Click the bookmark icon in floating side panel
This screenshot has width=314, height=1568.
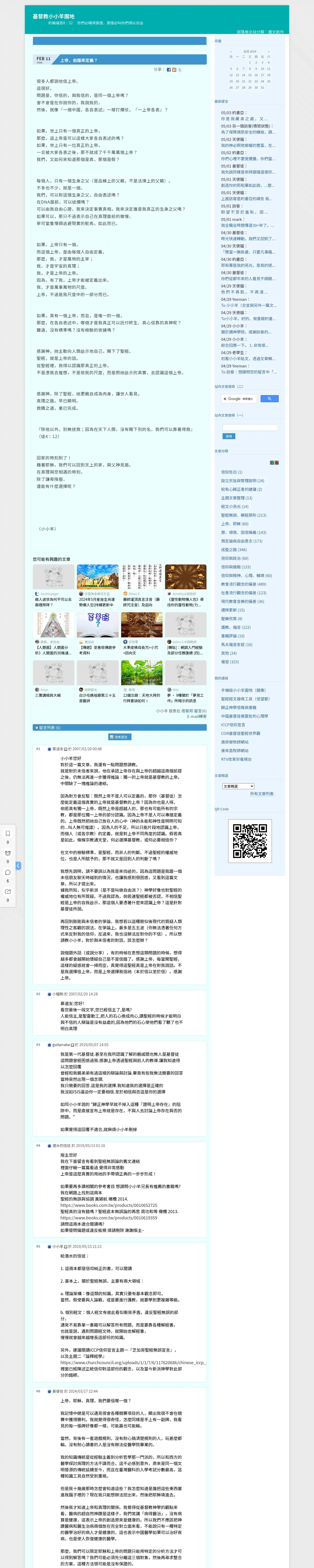pyautogui.click(x=8, y=833)
